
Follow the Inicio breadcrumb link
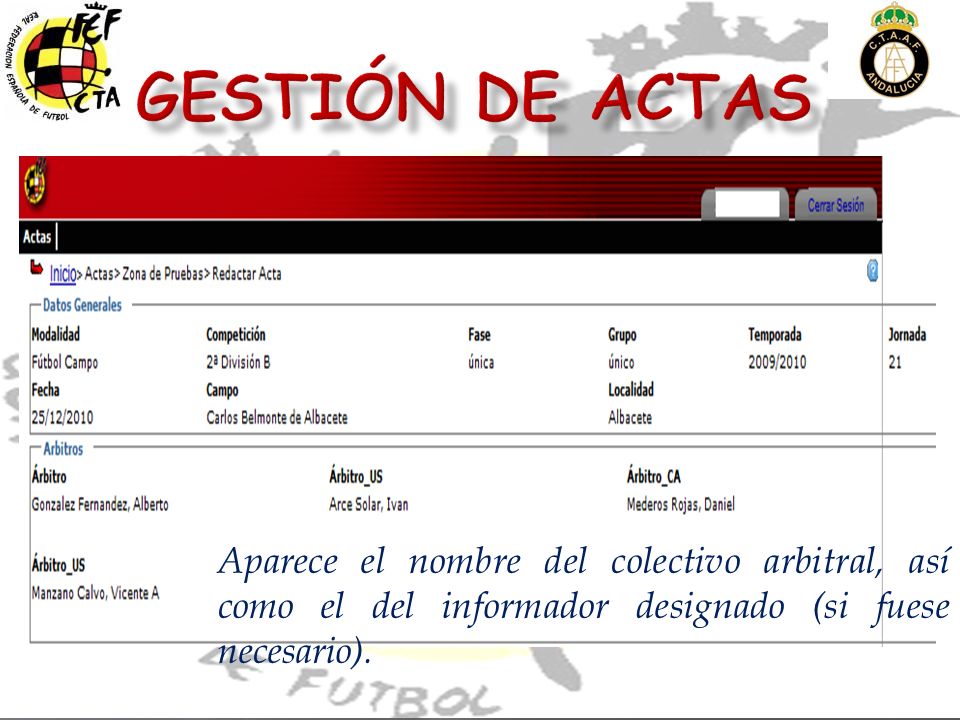(63, 274)
